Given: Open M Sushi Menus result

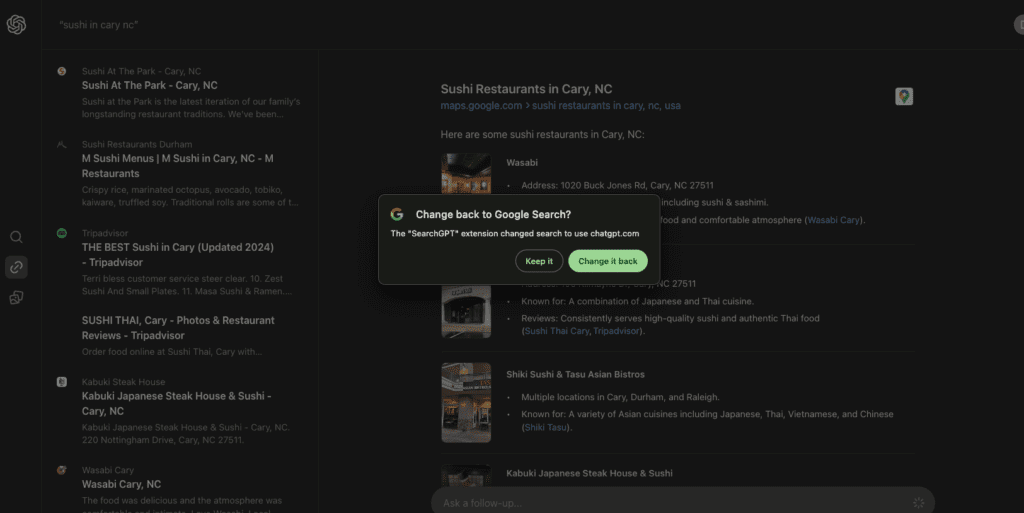Looking at the screenshot, I should coord(178,166).
